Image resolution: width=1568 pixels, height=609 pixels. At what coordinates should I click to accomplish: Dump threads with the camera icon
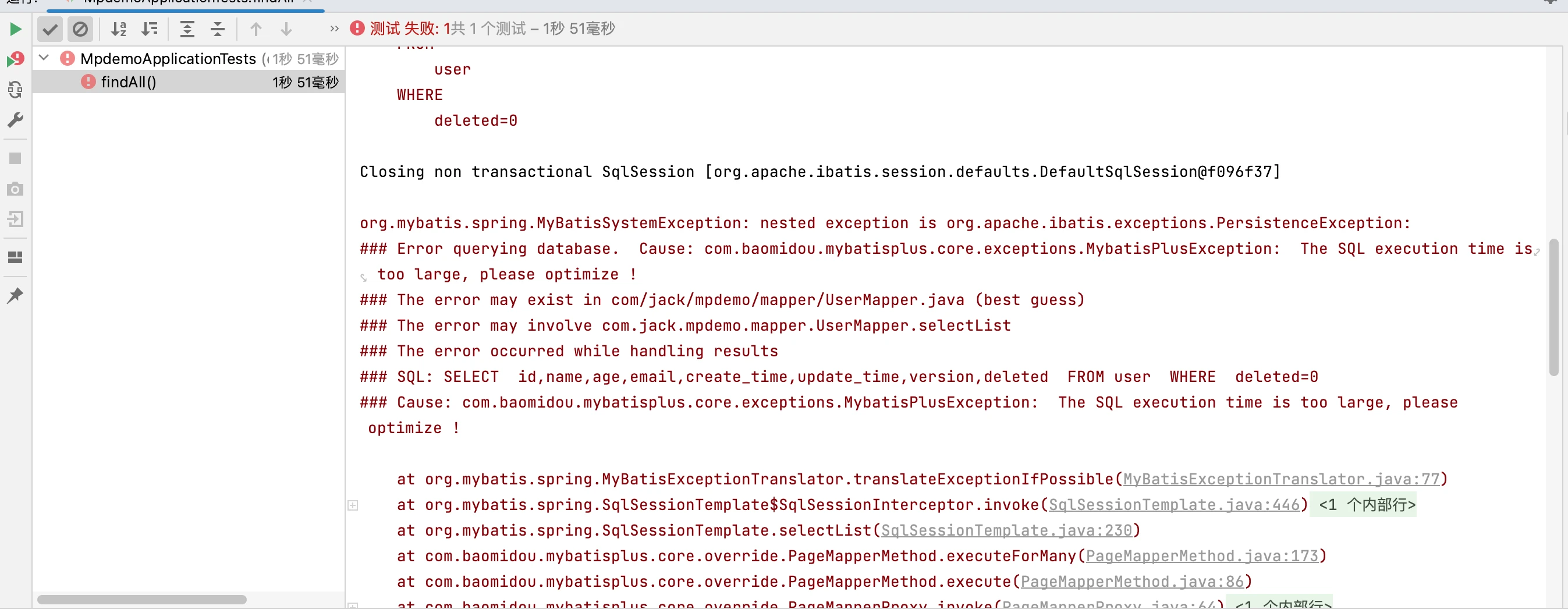click(15, 189)
